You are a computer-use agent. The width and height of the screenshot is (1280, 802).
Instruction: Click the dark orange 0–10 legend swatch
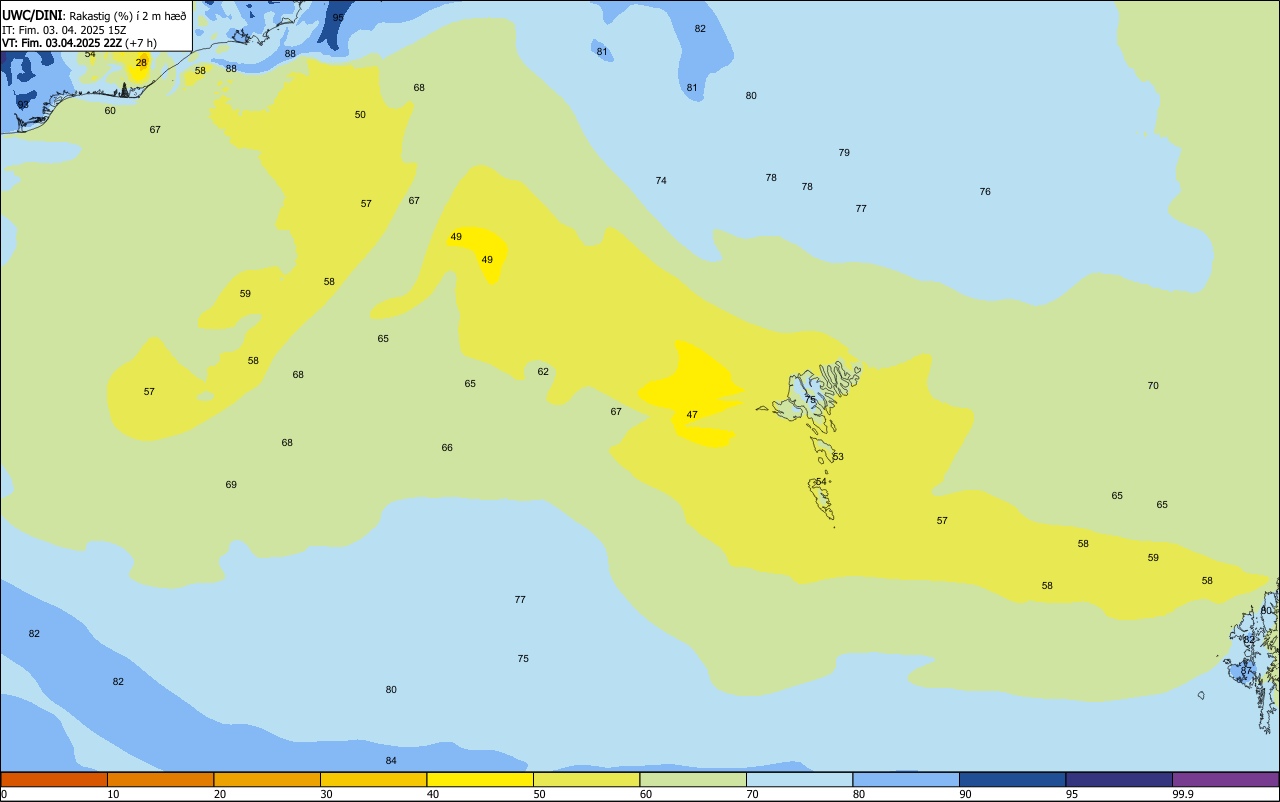tap(54, 779)
